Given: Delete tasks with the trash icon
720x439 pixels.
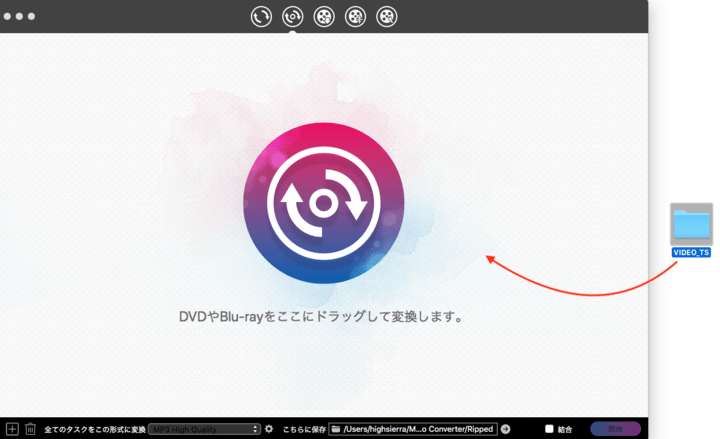Looking at the screenshot, I should click(30, 429).
